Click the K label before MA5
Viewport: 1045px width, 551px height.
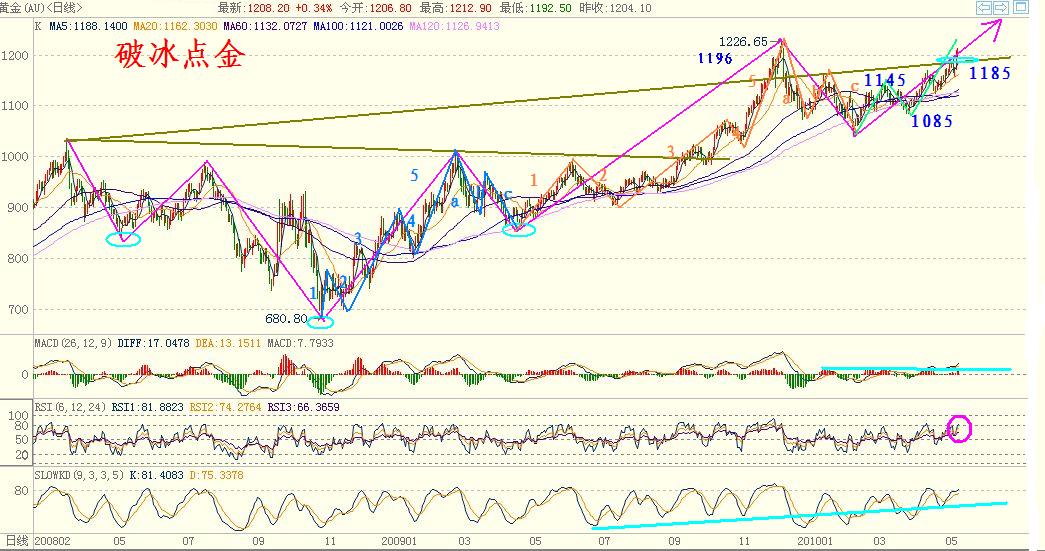click(x=38, y=27)
